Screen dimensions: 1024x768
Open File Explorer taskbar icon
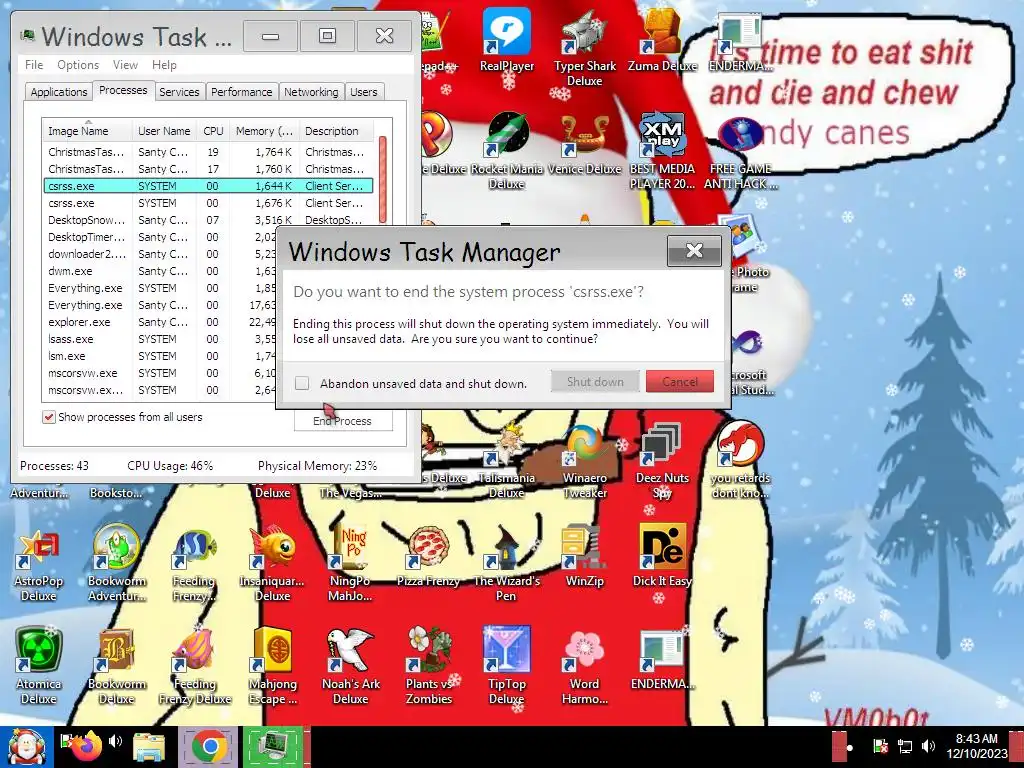(149, 747)
